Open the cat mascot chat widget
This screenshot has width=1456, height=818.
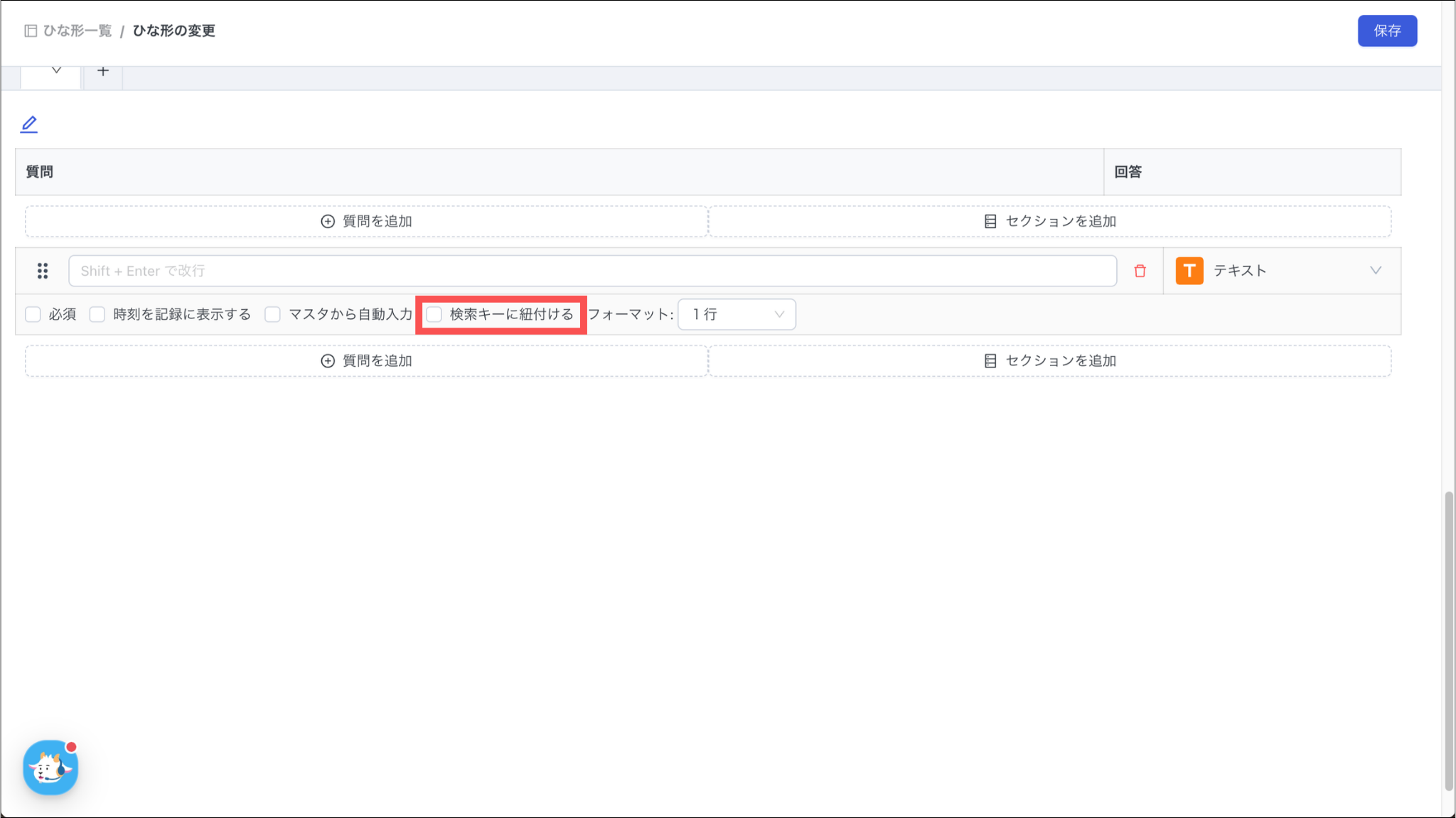coord(50,768)
